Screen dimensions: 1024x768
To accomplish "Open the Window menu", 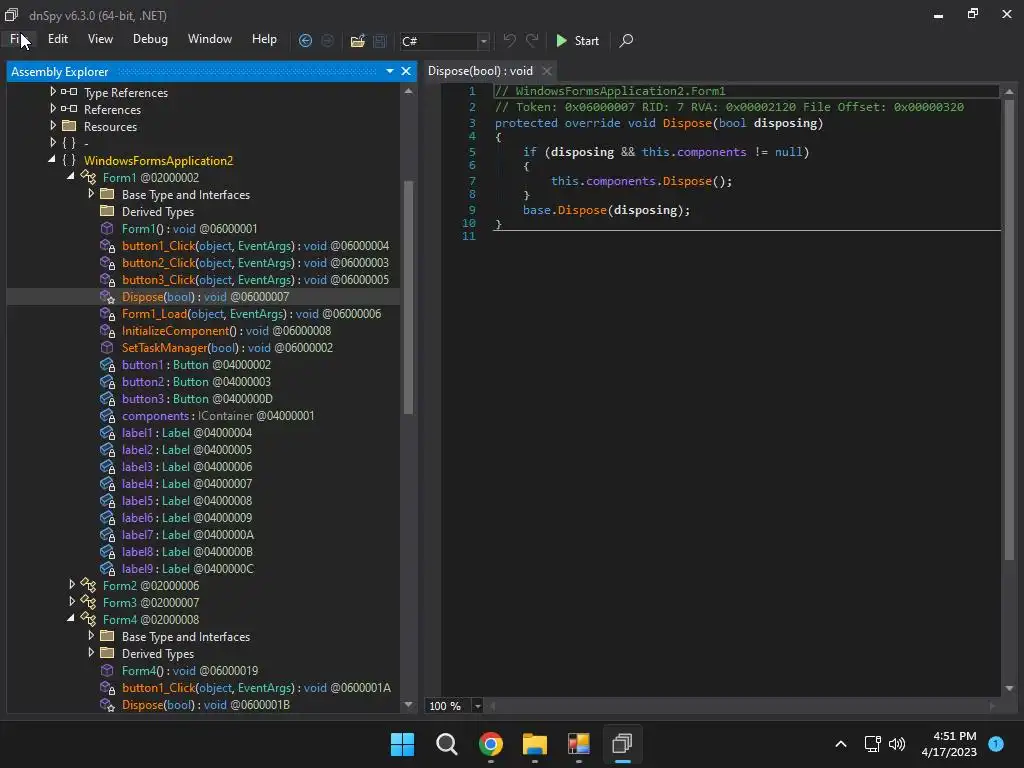I will pyautogui.click(x=210, y=39).
